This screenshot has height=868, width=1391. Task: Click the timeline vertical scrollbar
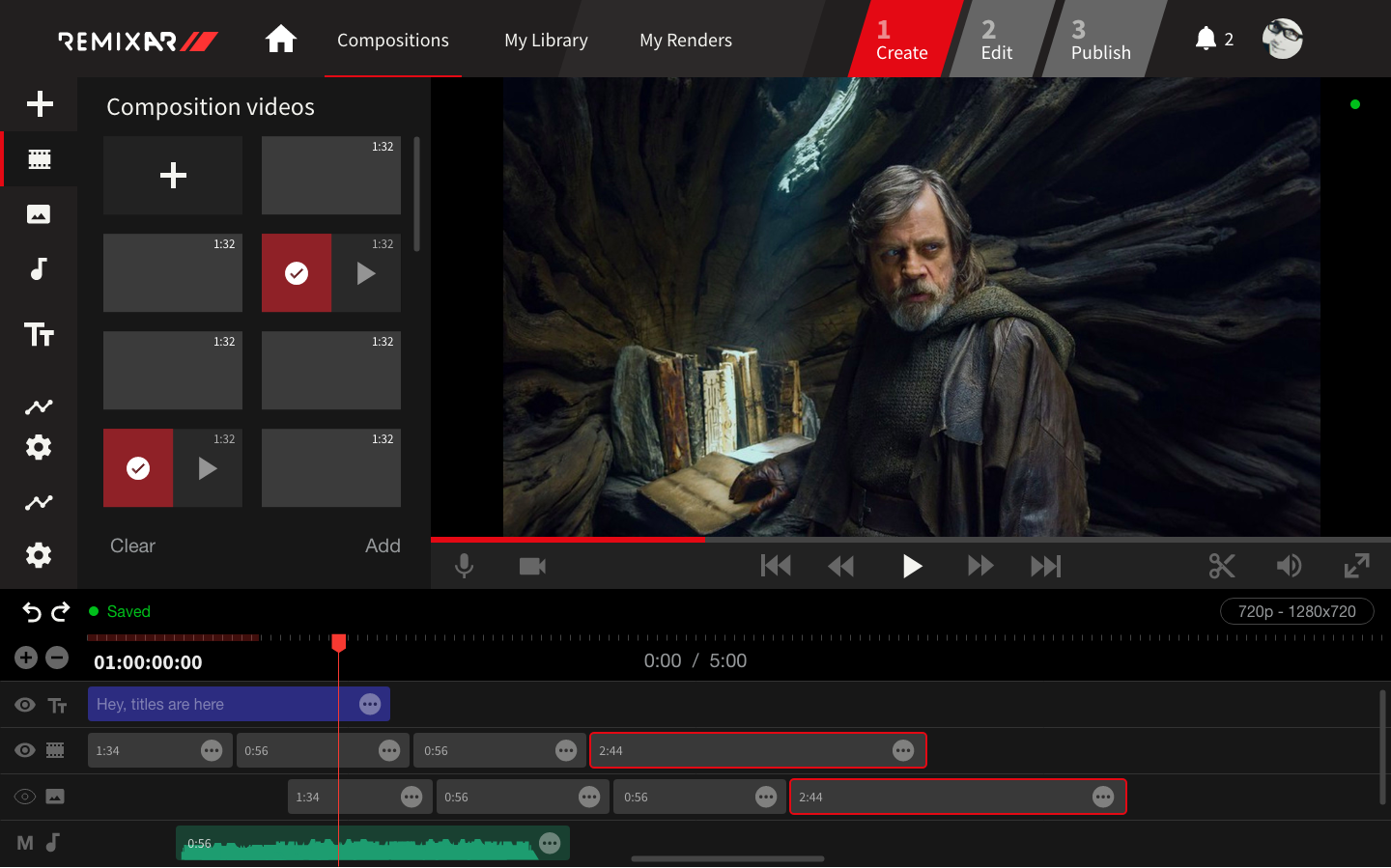[1383, 747]
